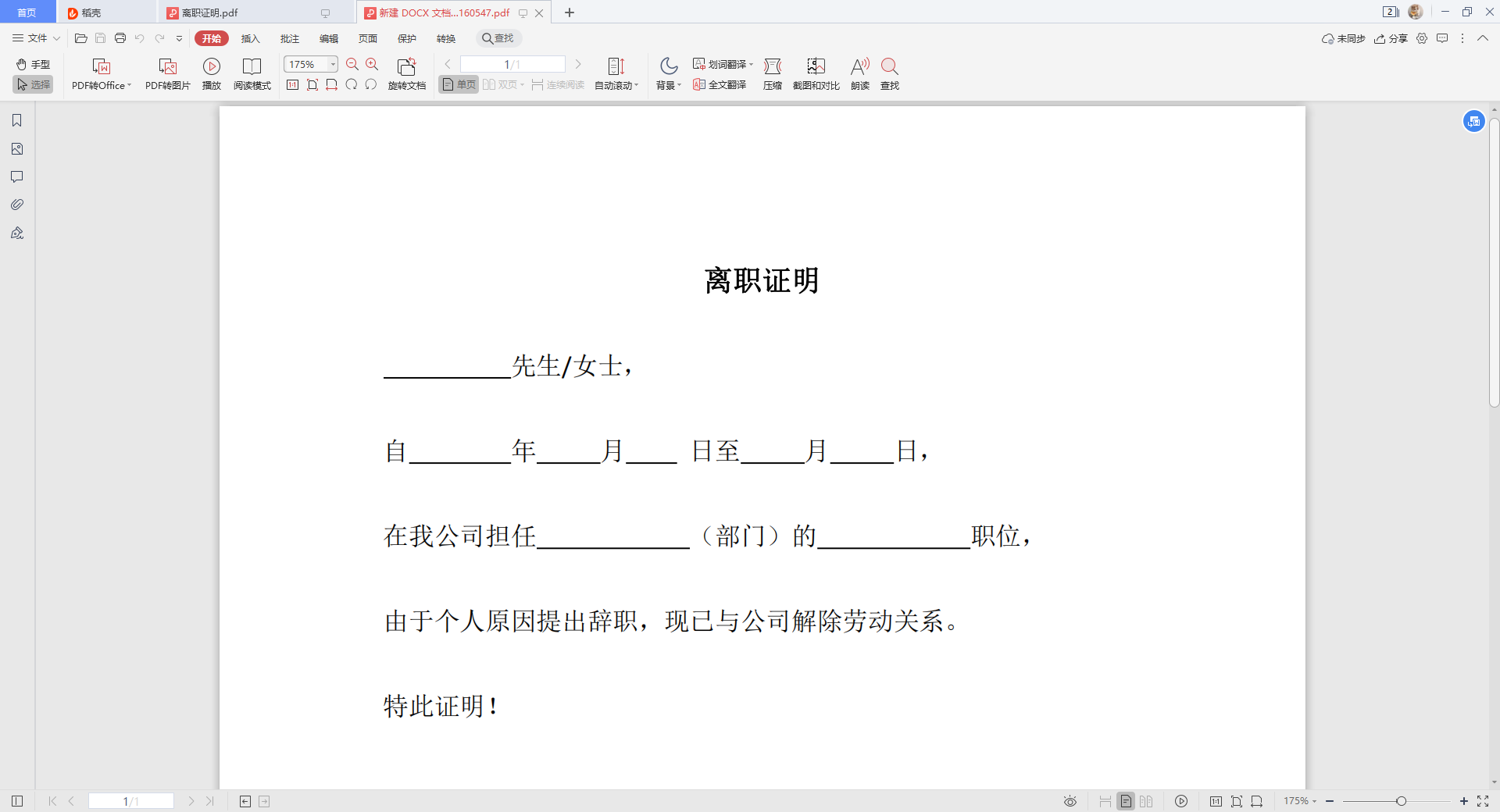Toggle 单页 single page view

(x=459, y=84)
